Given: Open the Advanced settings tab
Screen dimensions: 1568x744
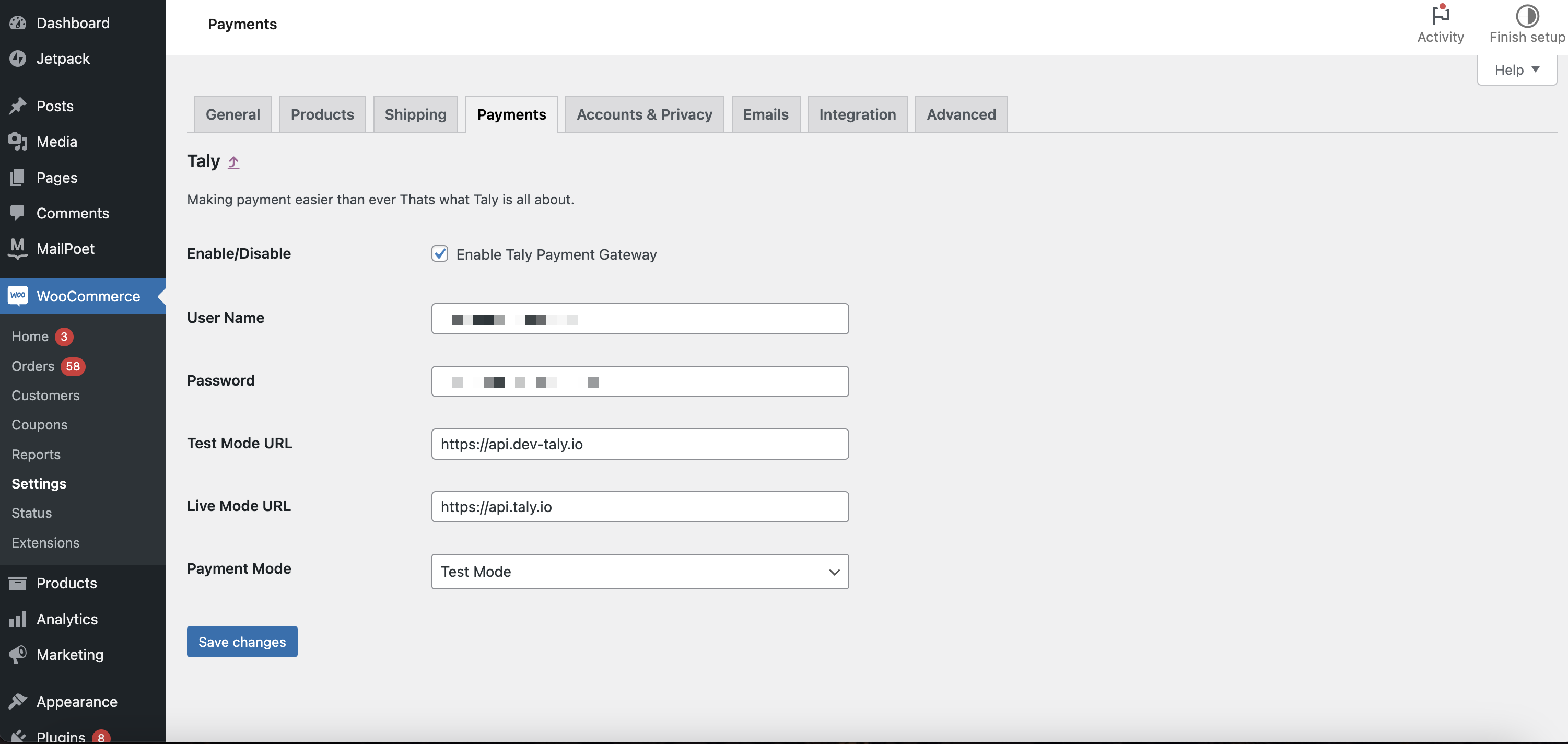Looking at the screenshot, I should pyautogui.click(x=961, y=114).
